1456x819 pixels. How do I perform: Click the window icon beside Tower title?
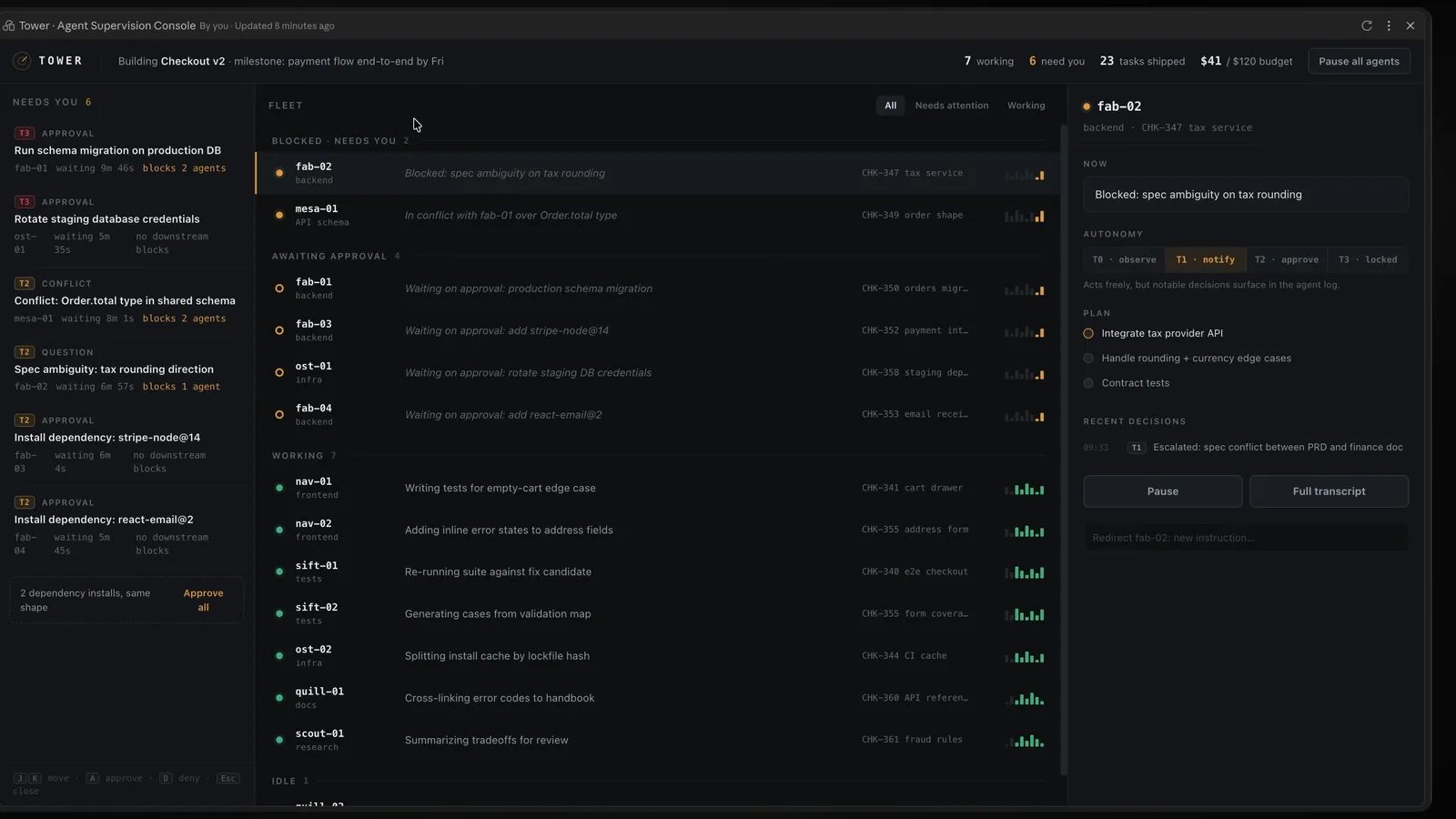[9, 25]
